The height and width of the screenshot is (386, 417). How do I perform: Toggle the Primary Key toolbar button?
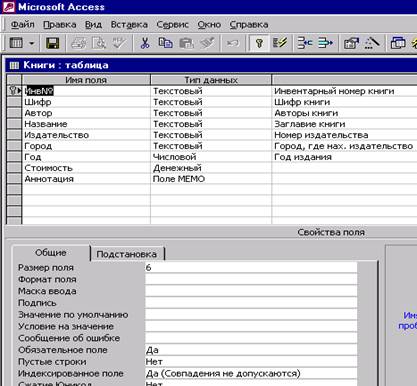(259, 43)
